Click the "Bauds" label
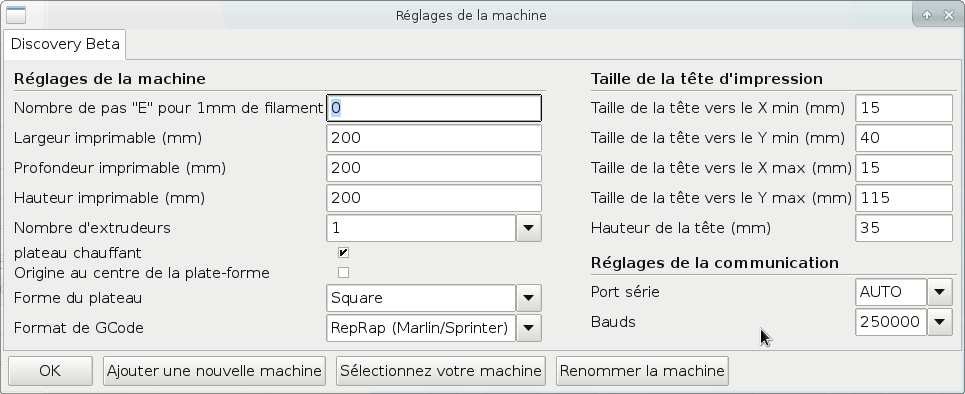 (613, 322)
